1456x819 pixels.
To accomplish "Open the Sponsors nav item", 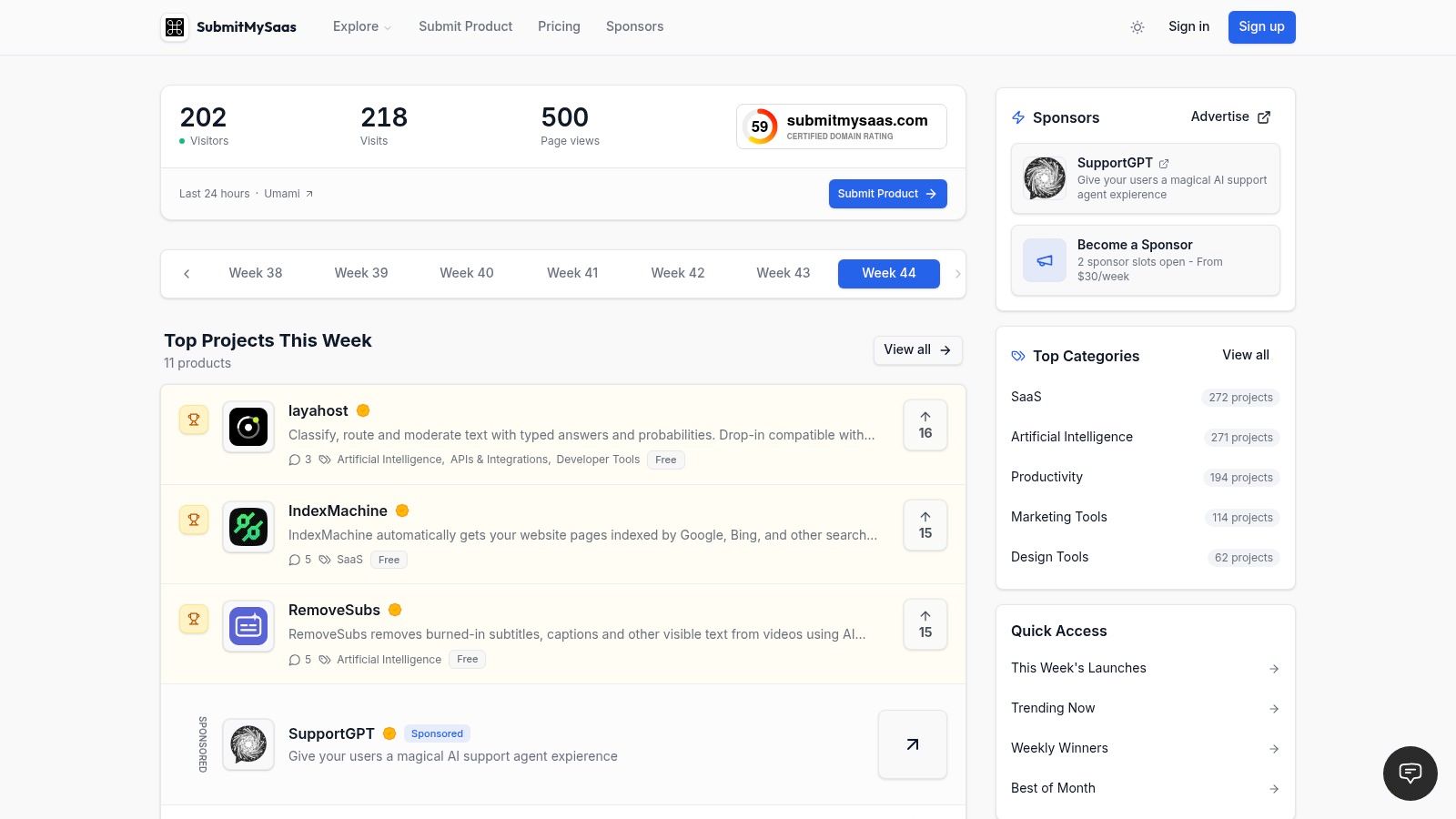I will 634,26.
